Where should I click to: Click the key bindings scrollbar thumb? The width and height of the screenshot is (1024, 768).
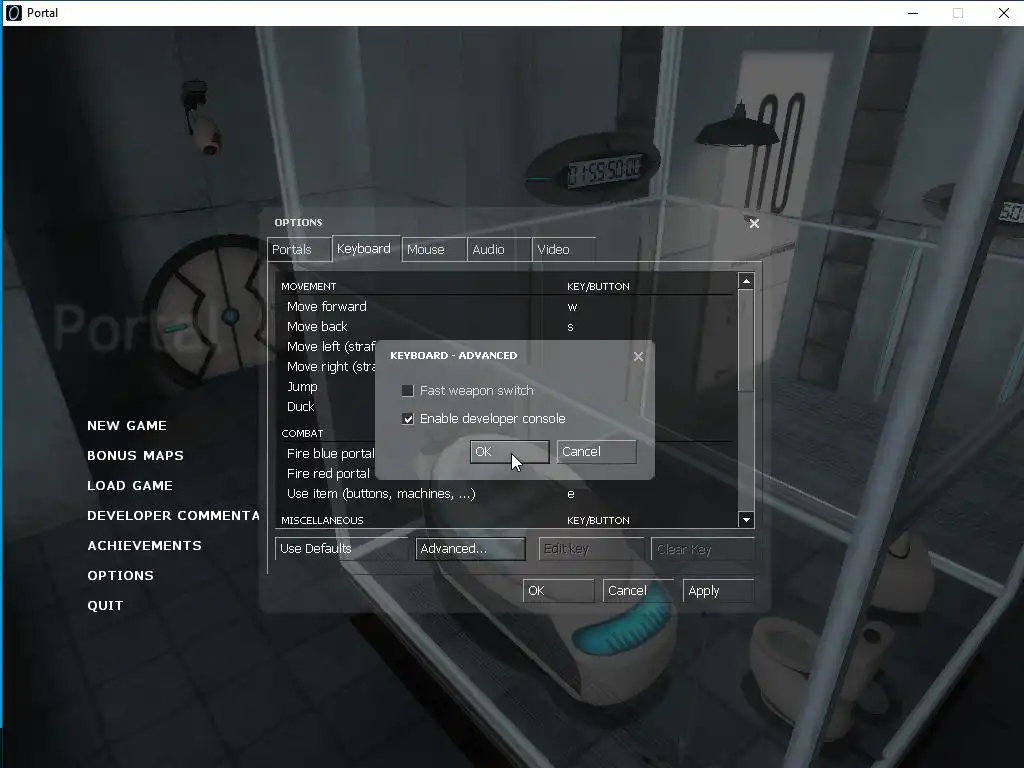tap(746, 341)
